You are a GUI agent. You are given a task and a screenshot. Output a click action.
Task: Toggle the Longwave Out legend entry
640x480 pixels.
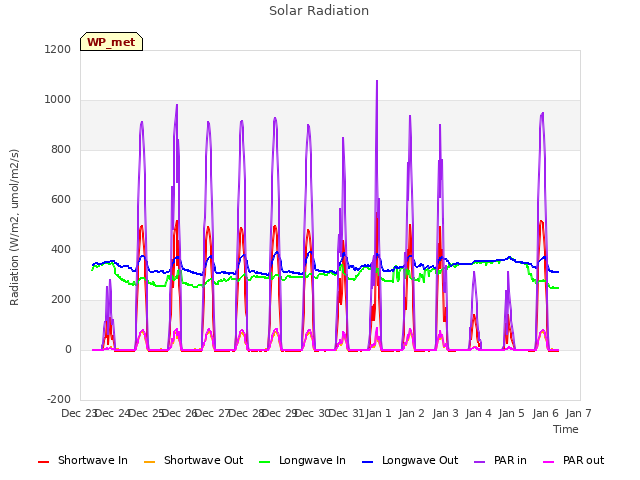(410, 460)
